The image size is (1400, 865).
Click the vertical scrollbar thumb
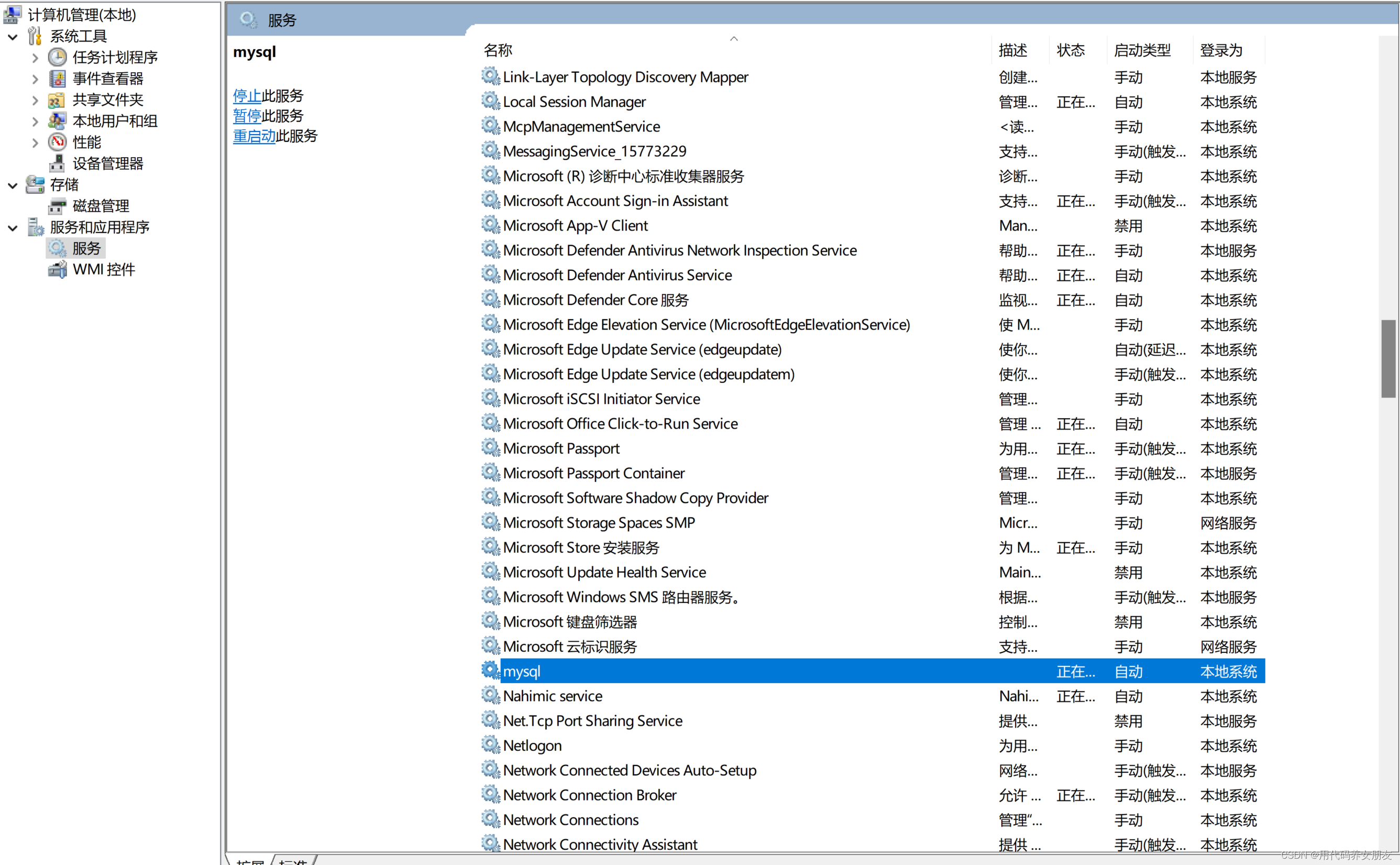[1387, 358]
